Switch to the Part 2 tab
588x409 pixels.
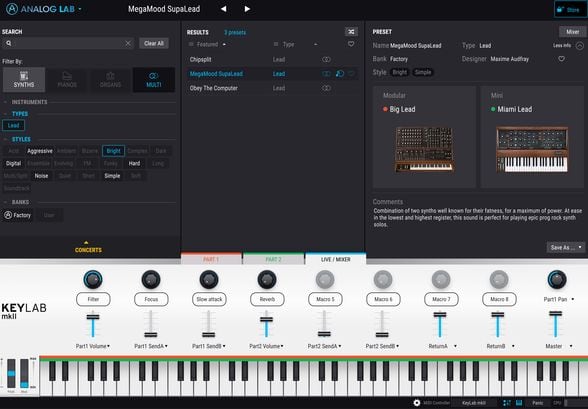[273, 259]
